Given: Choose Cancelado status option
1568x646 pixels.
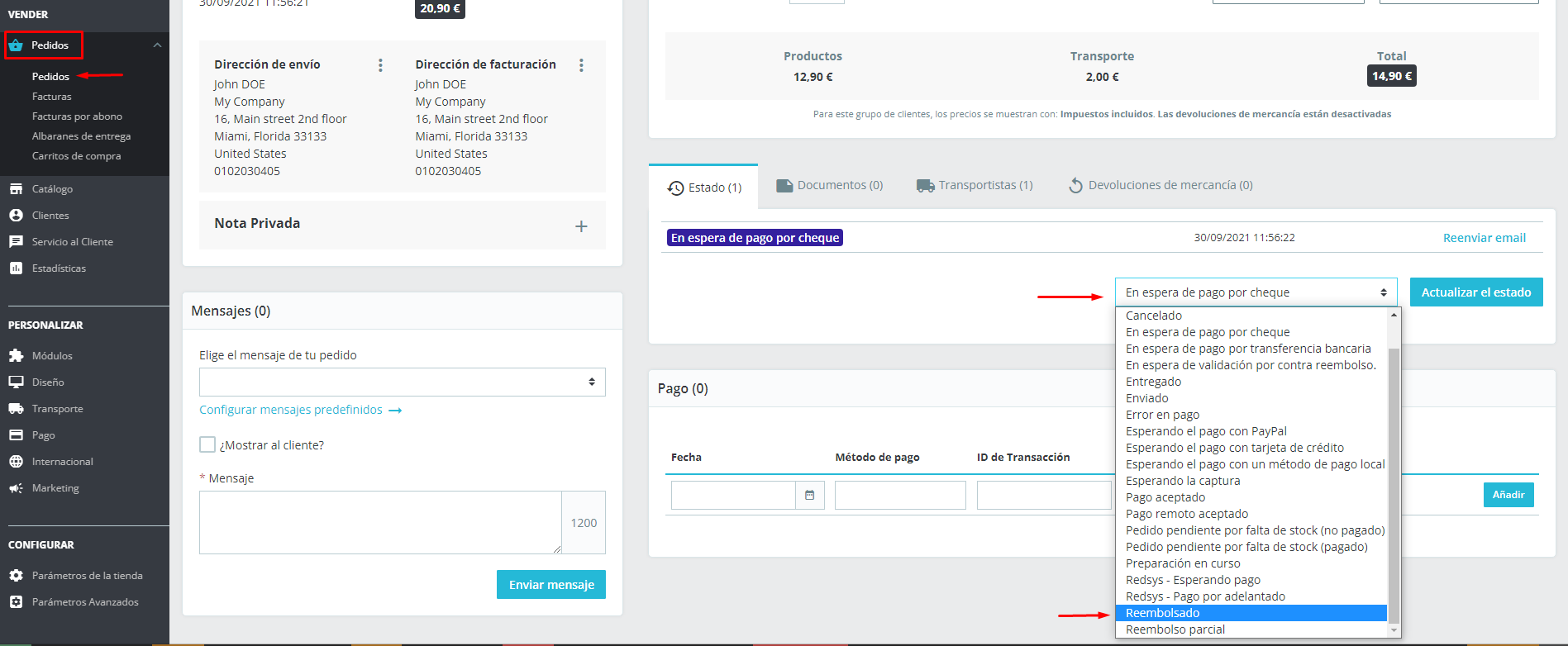Looking at the screenshot, I should [x=1251, y=316].
